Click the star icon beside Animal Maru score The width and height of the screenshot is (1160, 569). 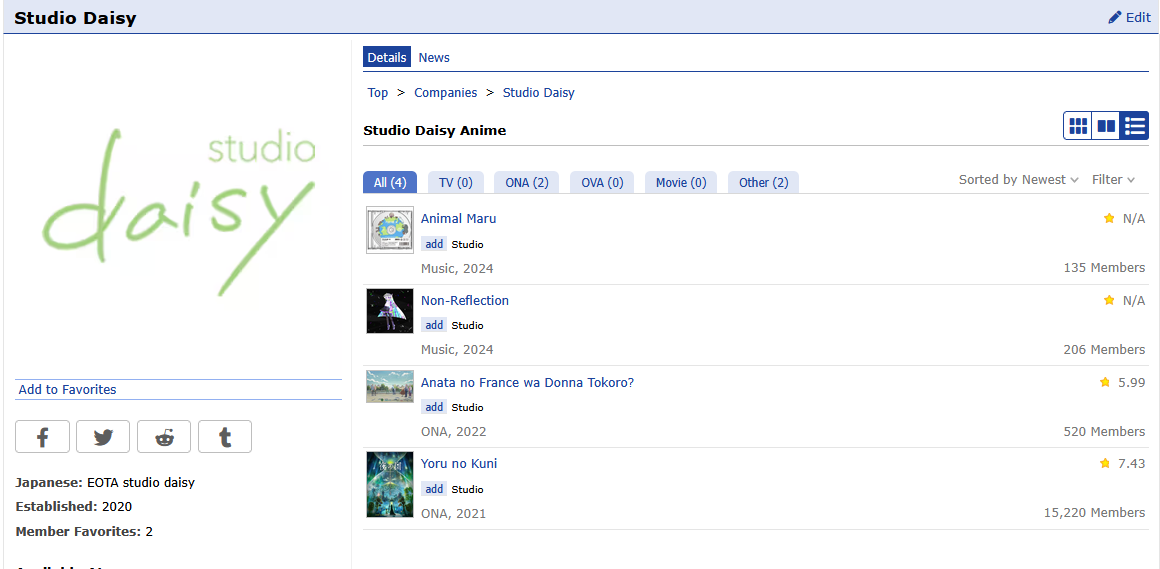[1109, 218]
